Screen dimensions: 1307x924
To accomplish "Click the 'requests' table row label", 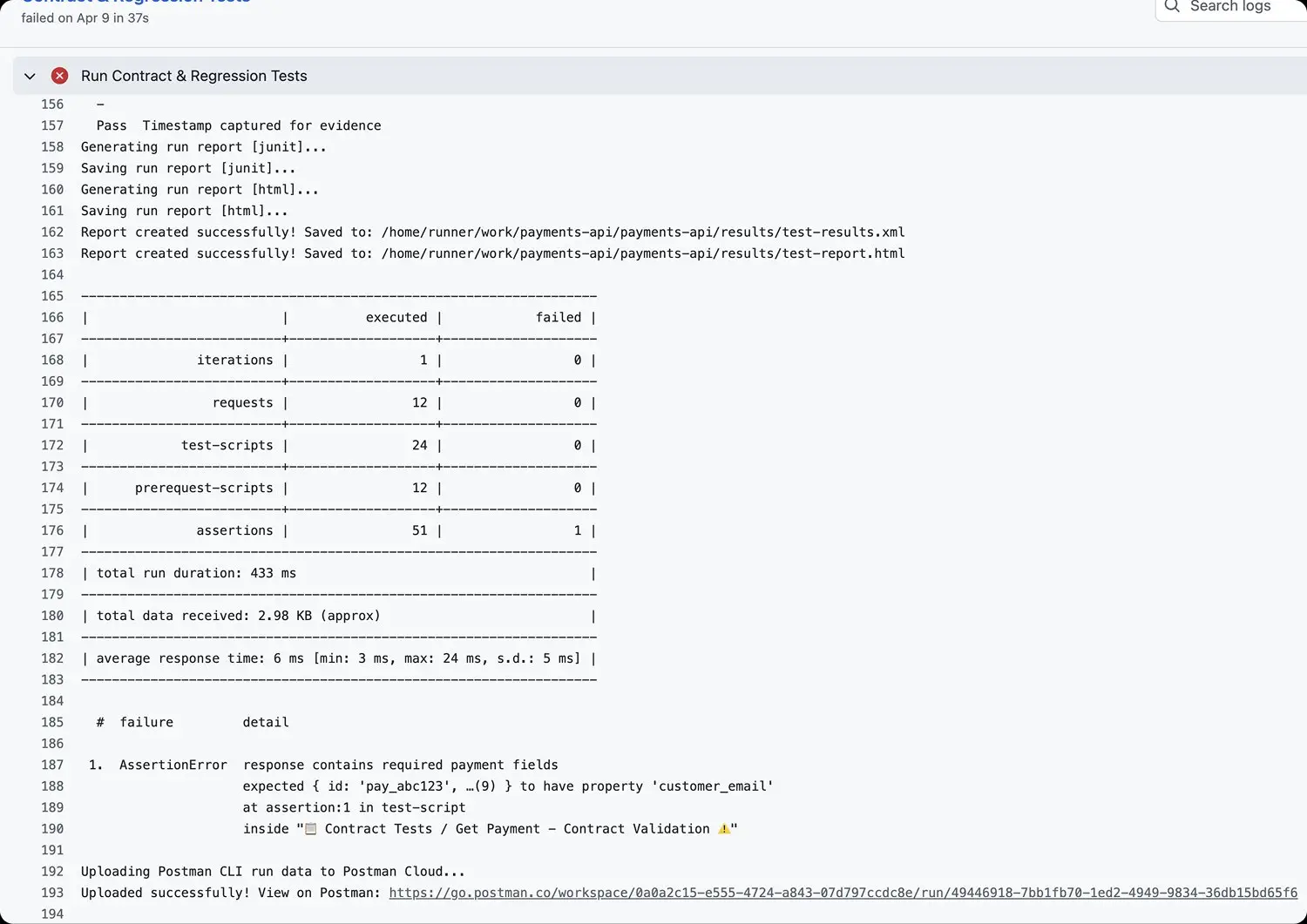I will coord(243,402).
